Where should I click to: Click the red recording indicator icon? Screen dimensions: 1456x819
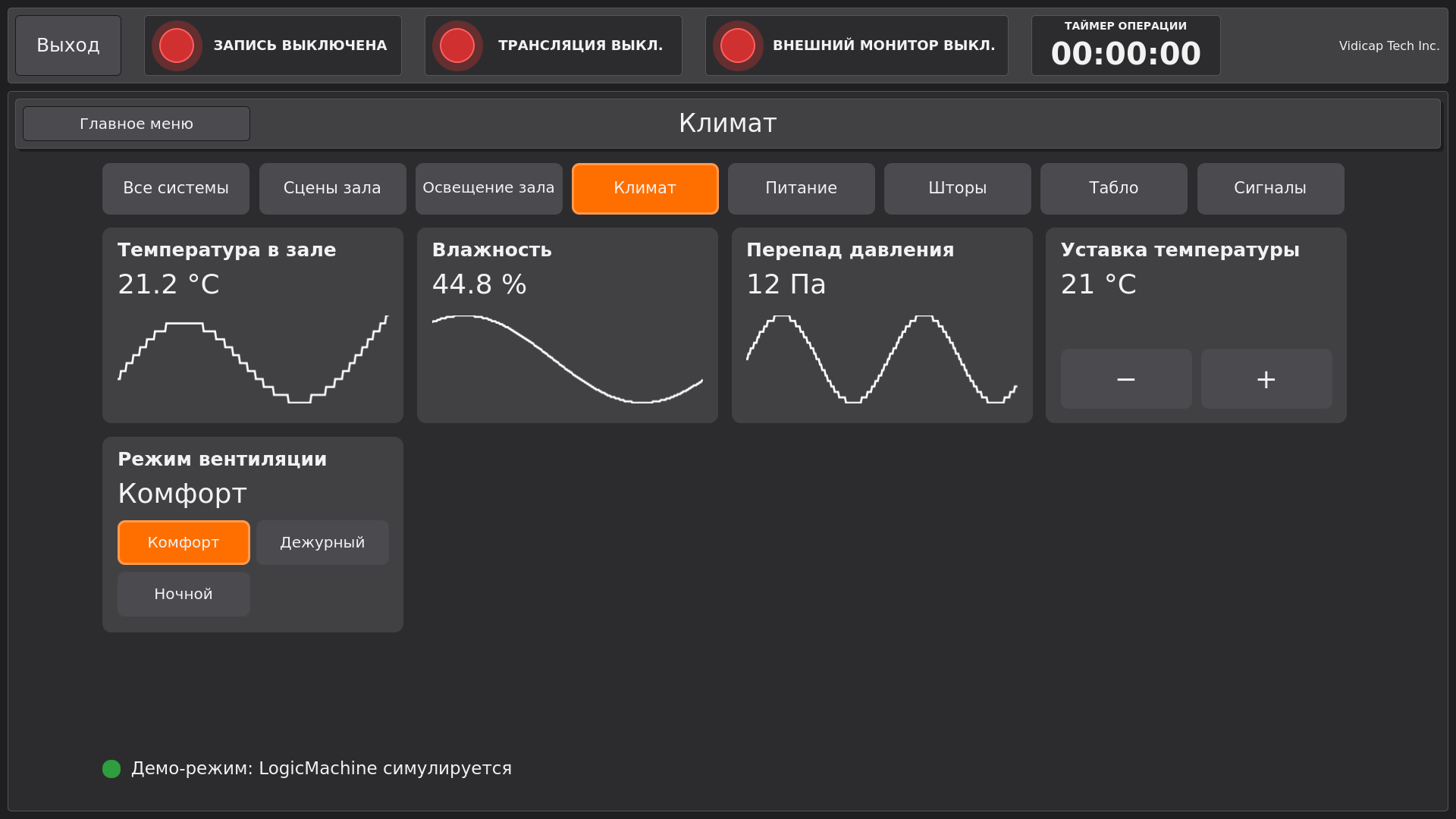pyautogui.click(x=177, y=45)
